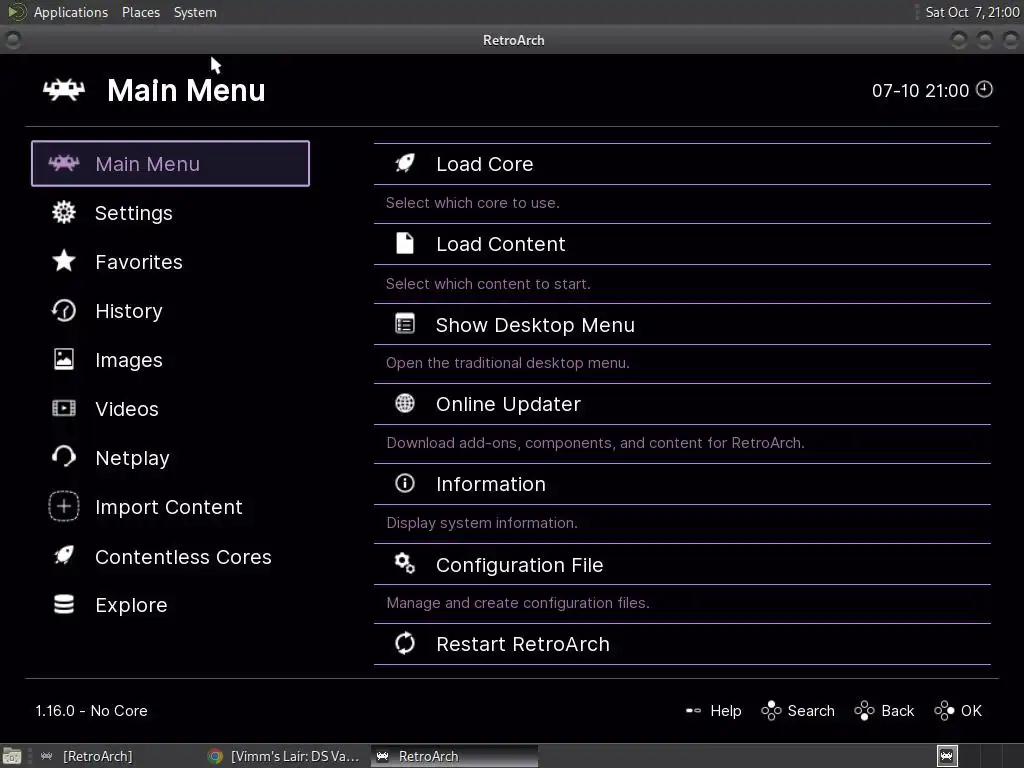Click the 'Main Menu' page heading
This screenshot has height=768, width=1024.
[186, 90]
